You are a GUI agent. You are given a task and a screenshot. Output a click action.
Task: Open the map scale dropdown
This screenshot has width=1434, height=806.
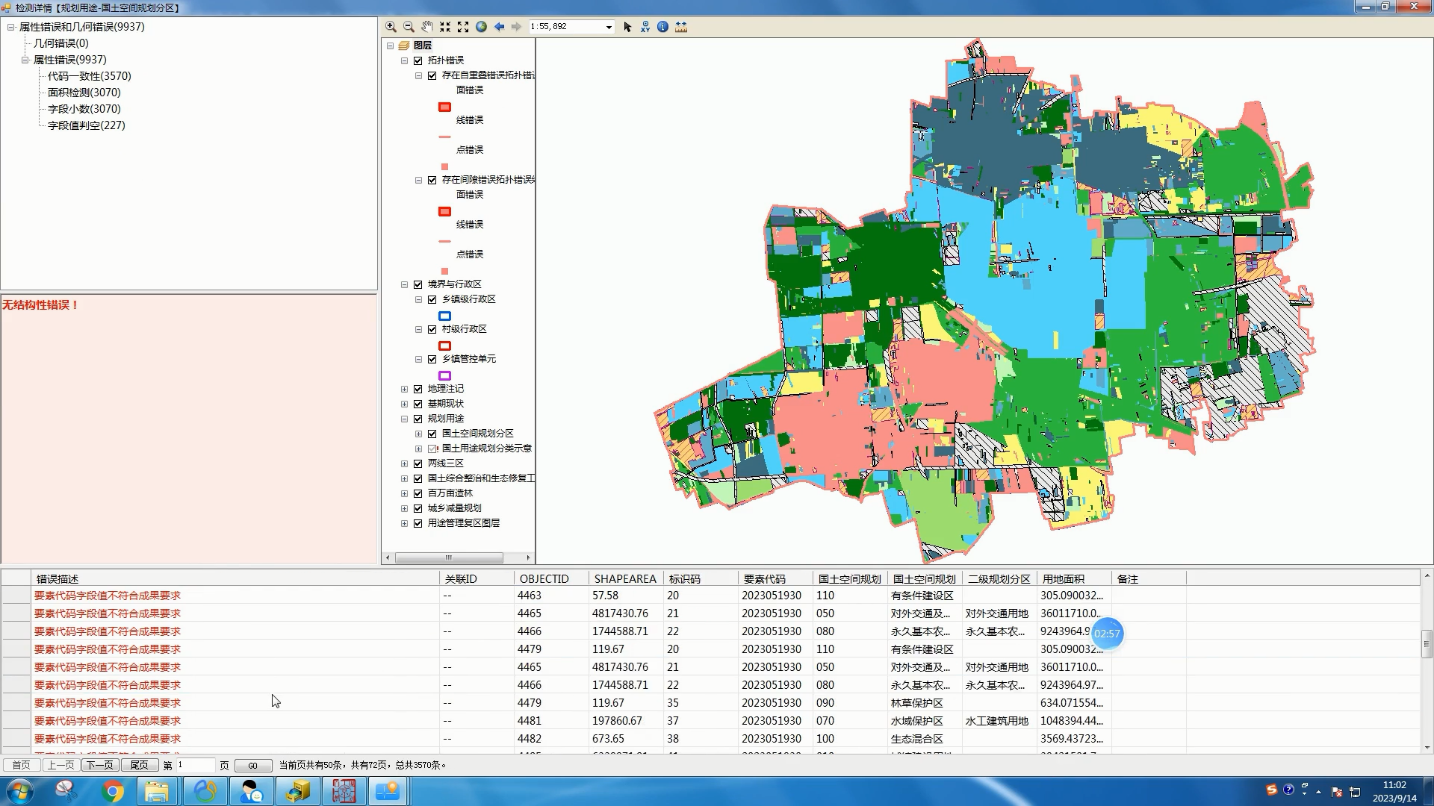pyautogui.click(x=608, y=27)
